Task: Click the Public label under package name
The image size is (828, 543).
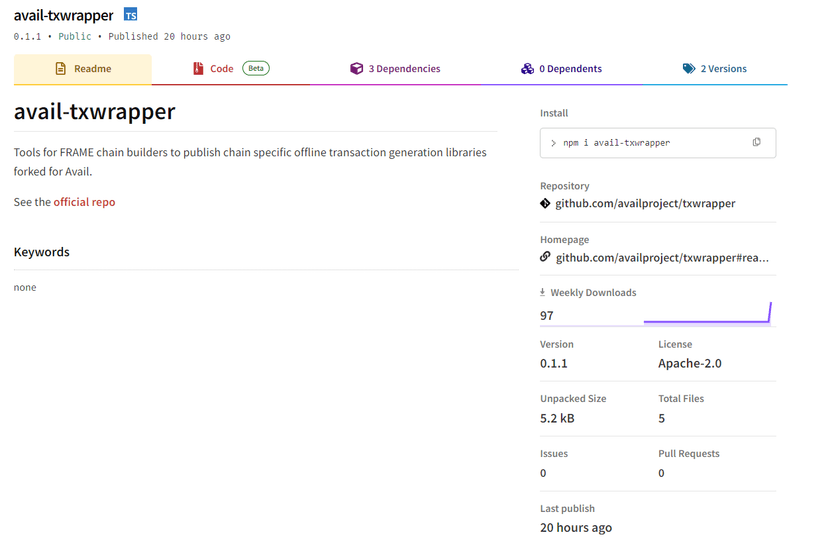Action: [x=74, y=36]
